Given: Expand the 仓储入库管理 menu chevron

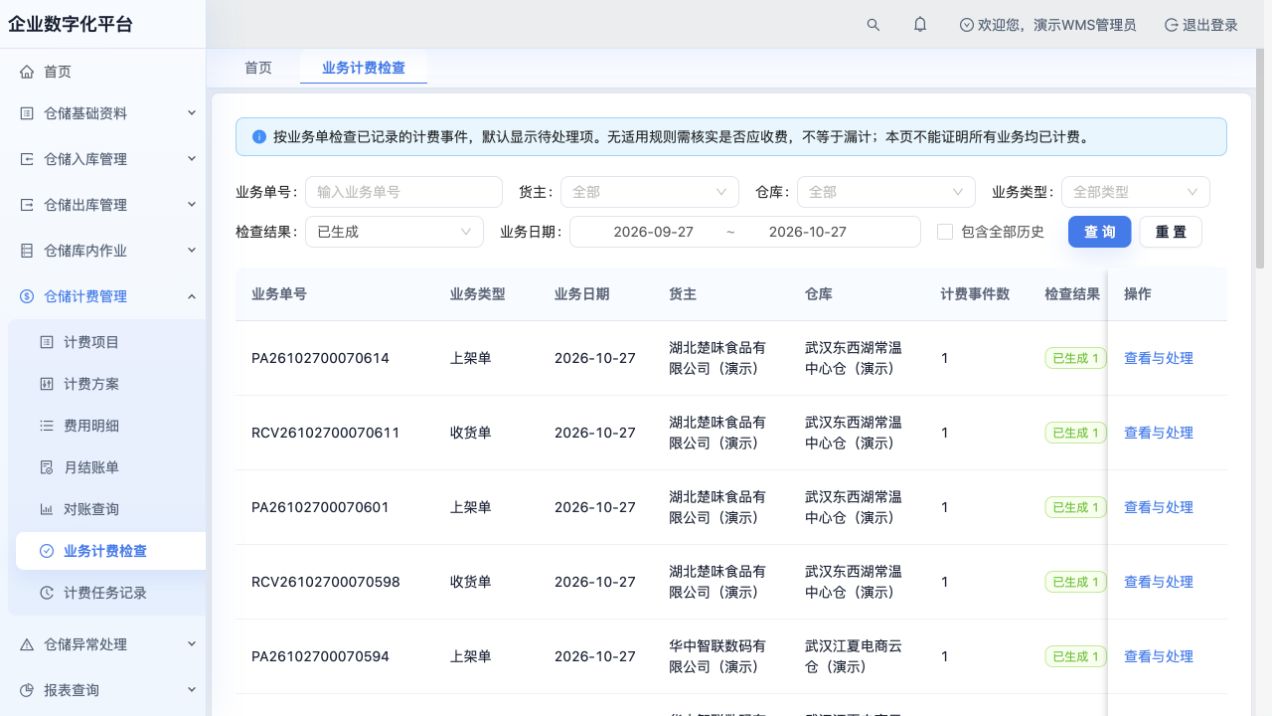Looking at the screenshot, I should (x=192, y=158).
